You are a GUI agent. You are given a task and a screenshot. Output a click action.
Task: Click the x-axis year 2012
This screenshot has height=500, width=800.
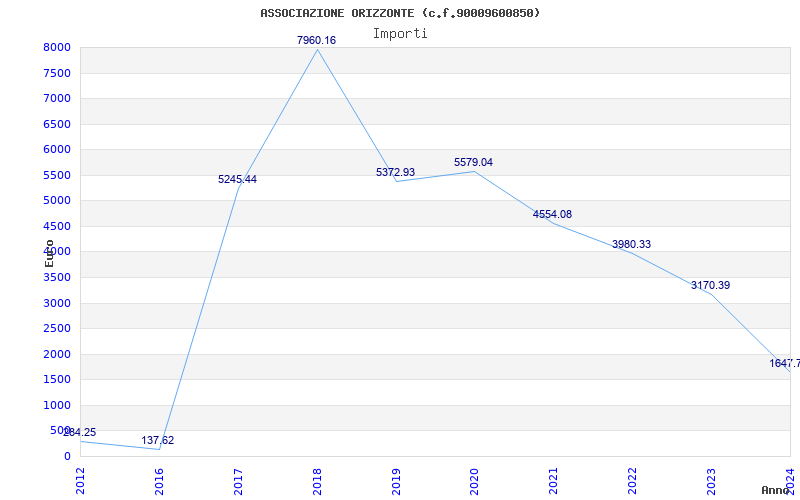pos(80,481)
